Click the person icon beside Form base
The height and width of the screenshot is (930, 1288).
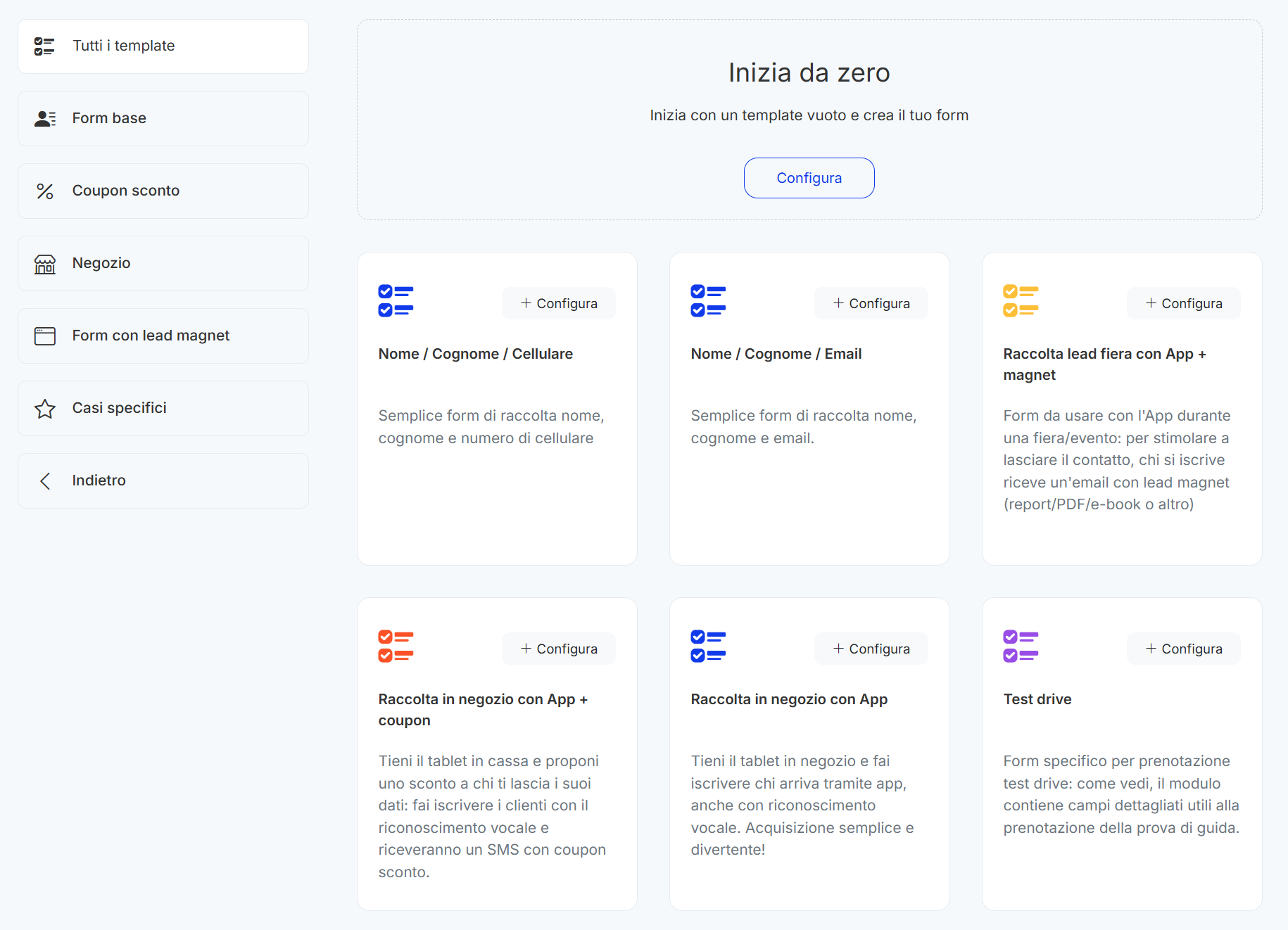click(45, 119)
